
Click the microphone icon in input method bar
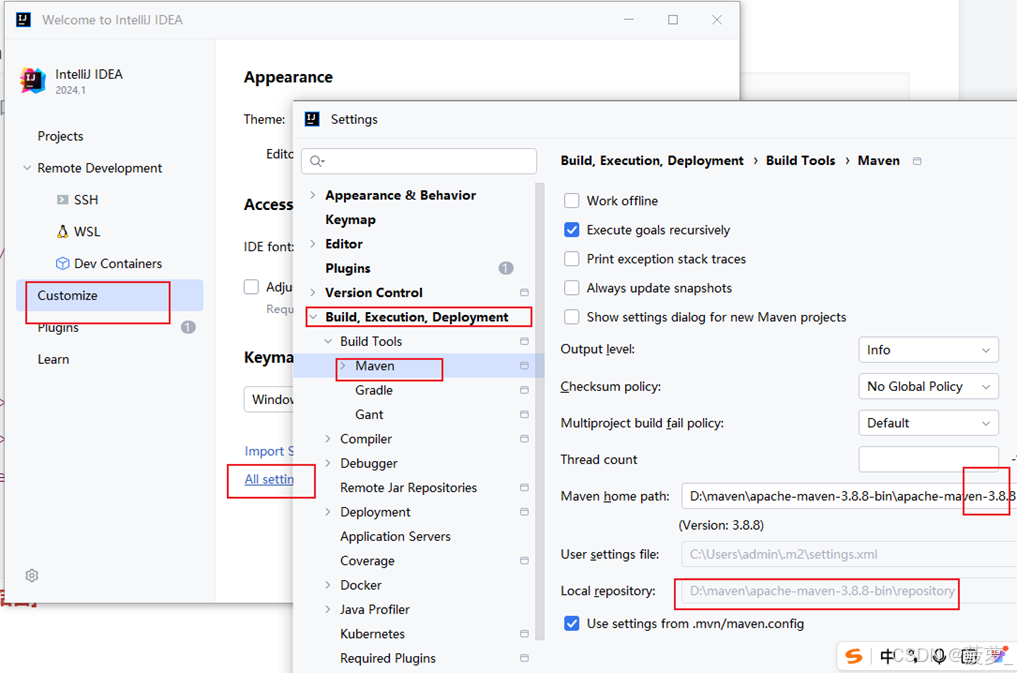[939, 656]
